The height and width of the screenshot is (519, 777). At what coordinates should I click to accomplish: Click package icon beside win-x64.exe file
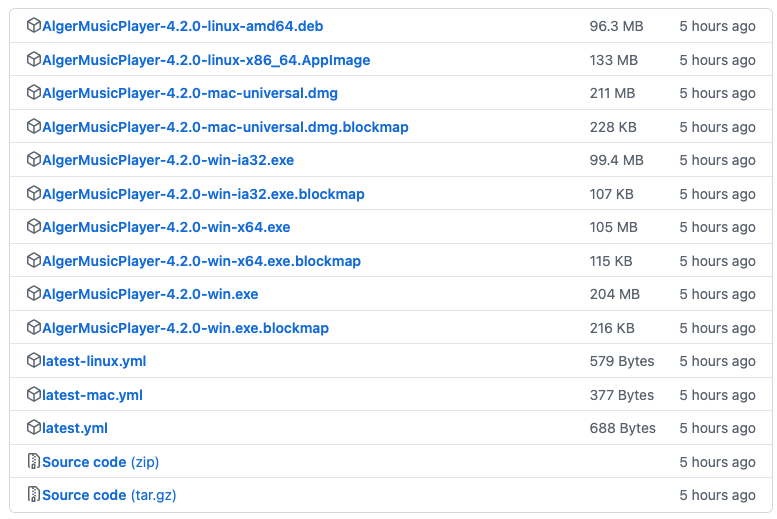tap(33, 227)
